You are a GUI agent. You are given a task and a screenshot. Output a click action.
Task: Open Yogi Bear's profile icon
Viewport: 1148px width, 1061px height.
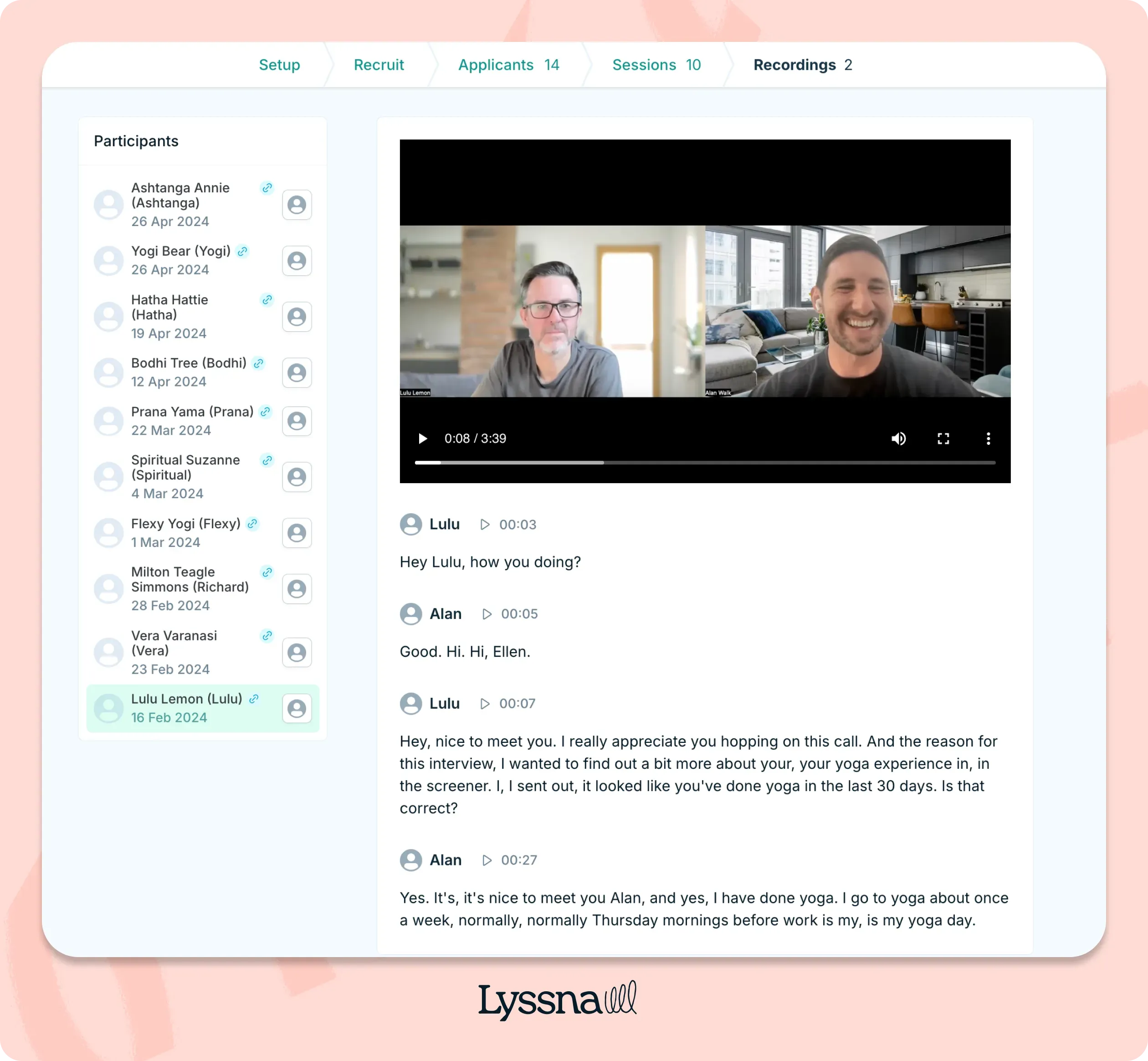297,261
